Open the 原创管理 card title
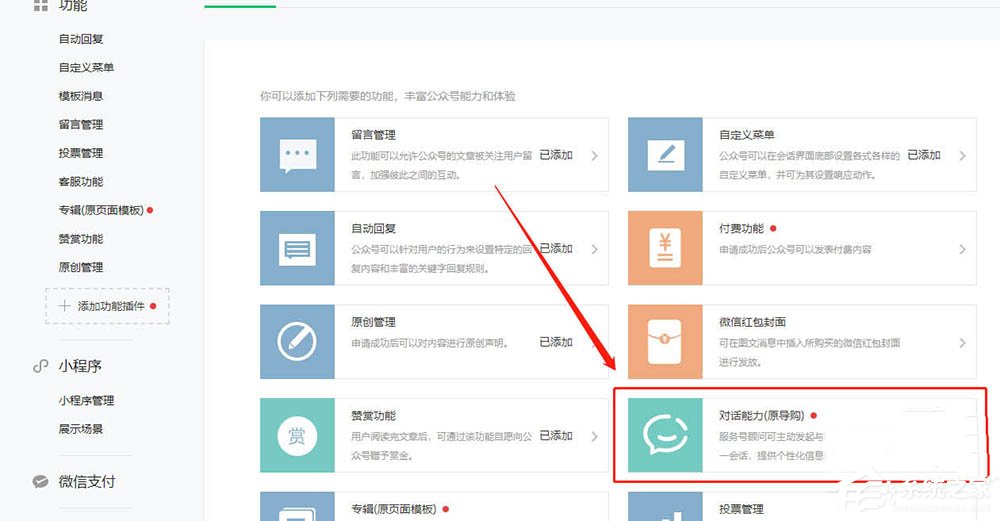The image size is (1000, 521). (373, 322)
